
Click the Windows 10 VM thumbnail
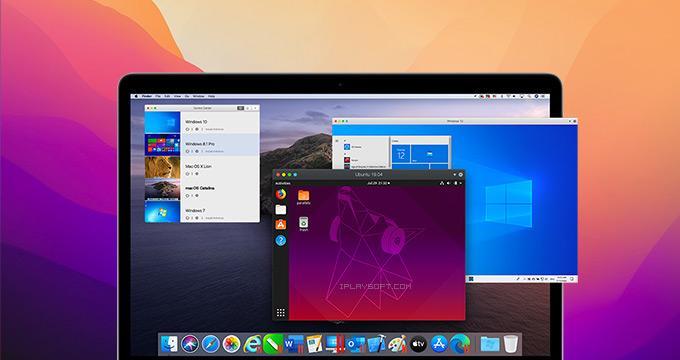162,122
